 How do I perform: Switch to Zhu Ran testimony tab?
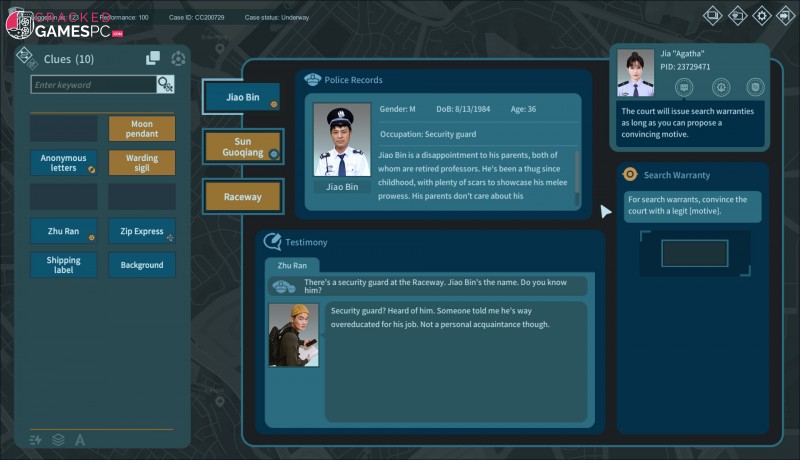coord(290,265)
